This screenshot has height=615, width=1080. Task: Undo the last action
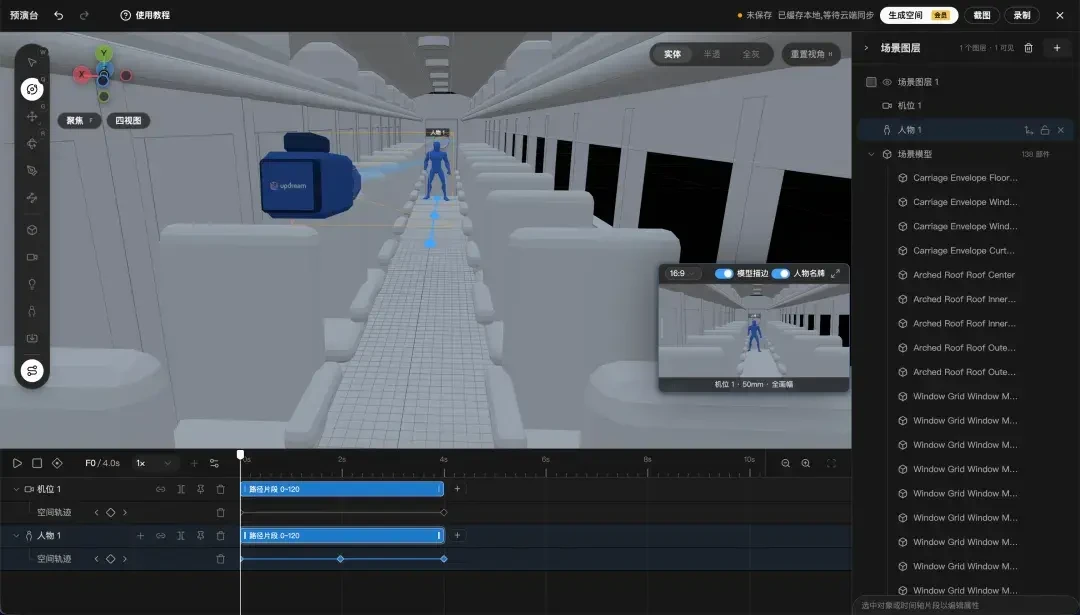coord(59,15)
